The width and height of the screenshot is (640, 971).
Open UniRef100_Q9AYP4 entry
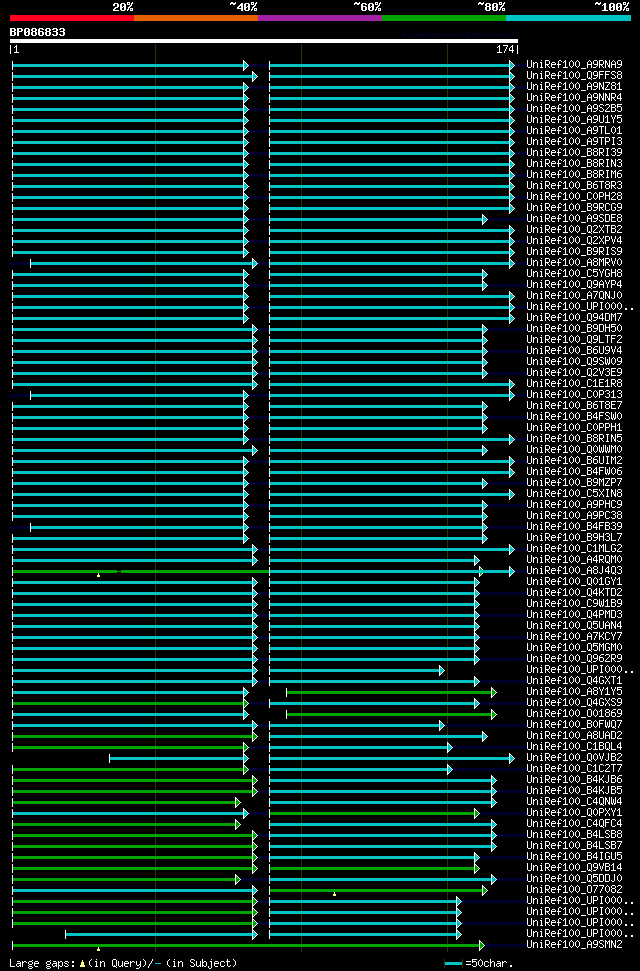(574, 285)
